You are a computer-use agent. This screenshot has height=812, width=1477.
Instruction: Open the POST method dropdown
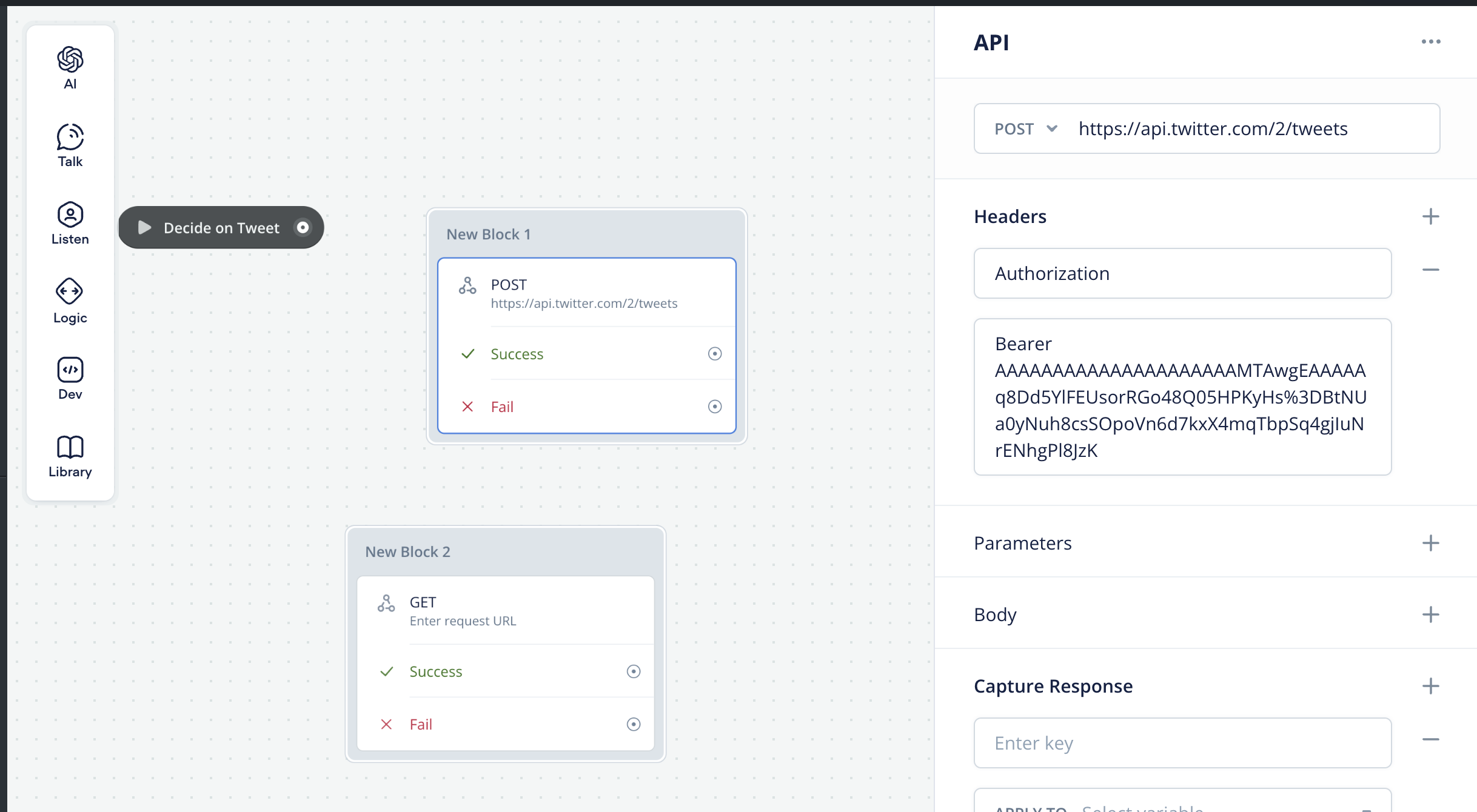(x=1026, y=128)
